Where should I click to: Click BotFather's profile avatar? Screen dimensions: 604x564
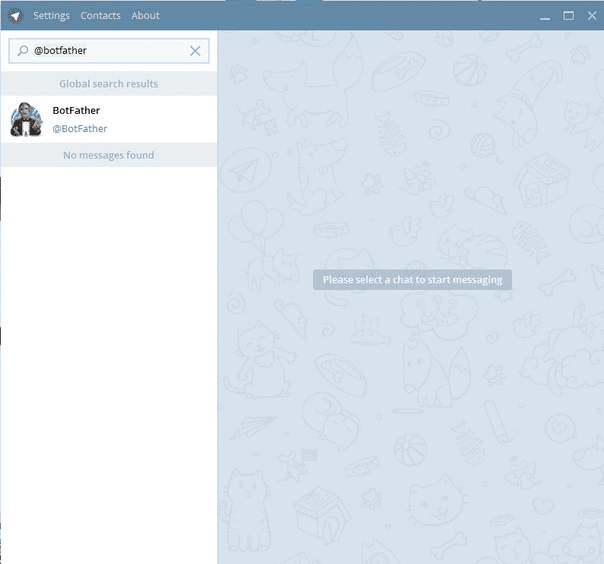pyautogui.click(x=26, y=119)
